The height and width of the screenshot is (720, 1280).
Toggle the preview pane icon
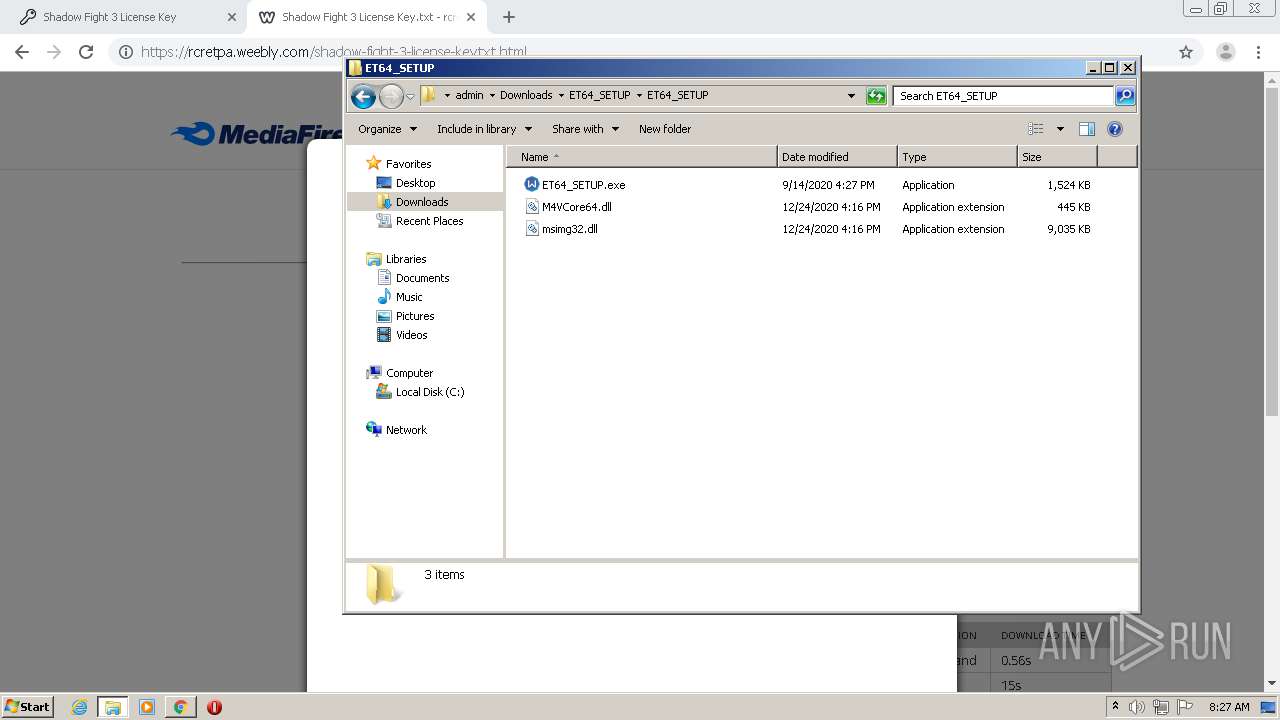pos(1087,129)
